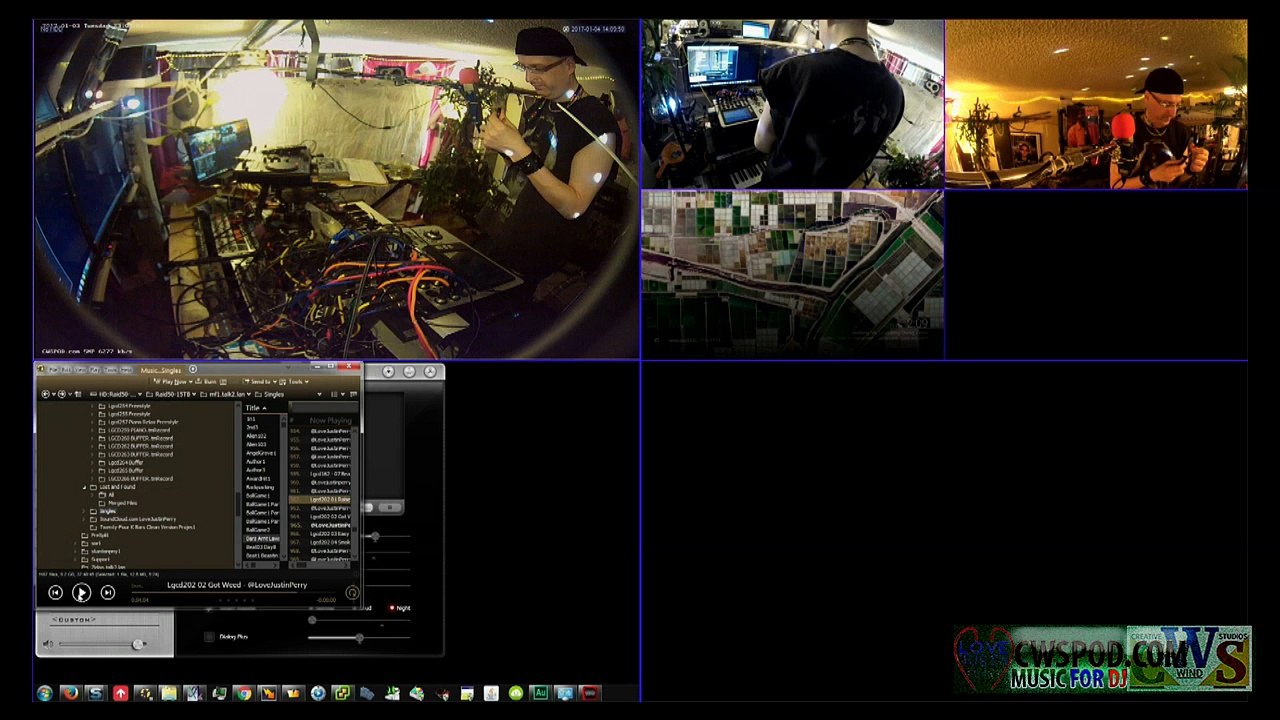Expand the mf1.talk2.lan breadcrumb dropdown
Viewport: 1280px width, 720px height.
[249, 394]
